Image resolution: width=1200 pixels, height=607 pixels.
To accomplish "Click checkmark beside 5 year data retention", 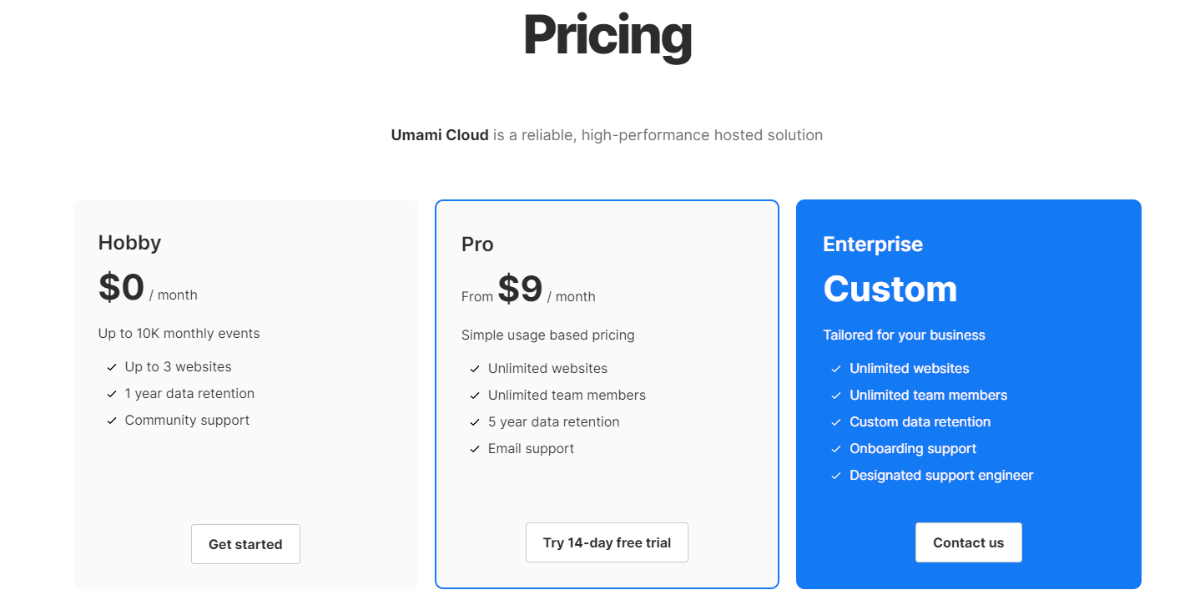I will [x=475, y=422].
